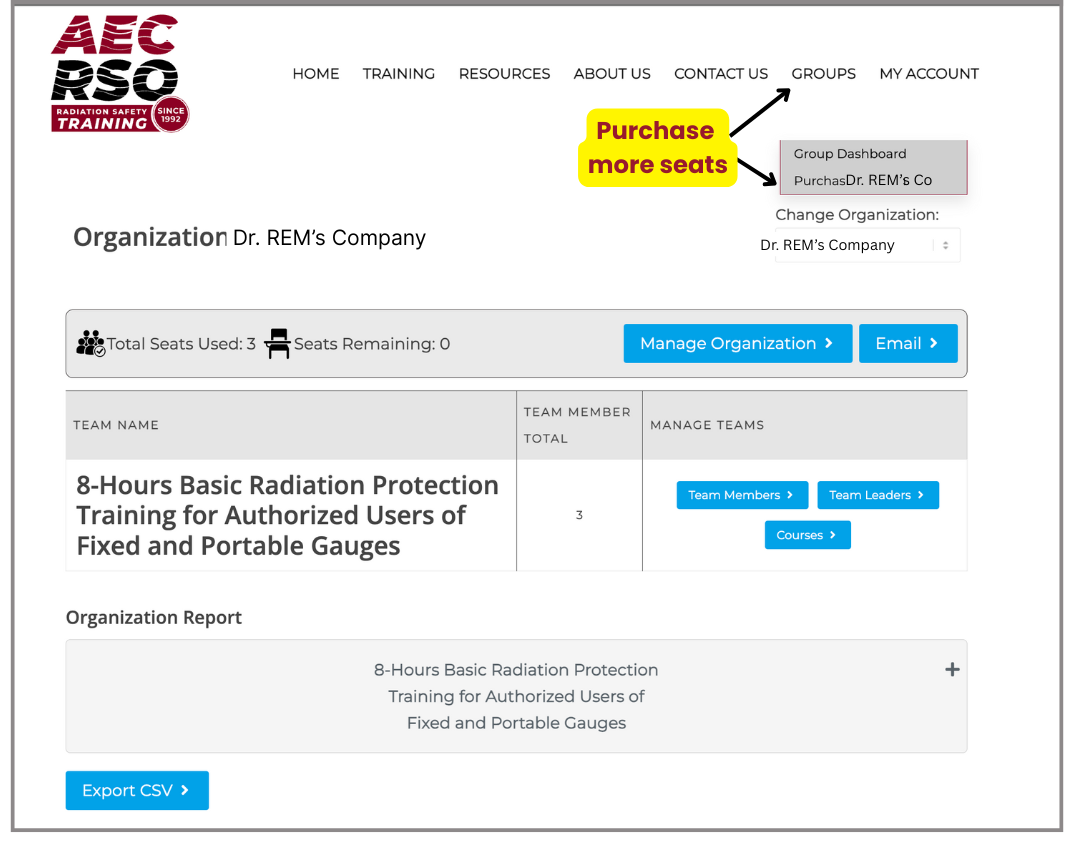Expand the Organization Report plus icon

(x=951, y=670)
